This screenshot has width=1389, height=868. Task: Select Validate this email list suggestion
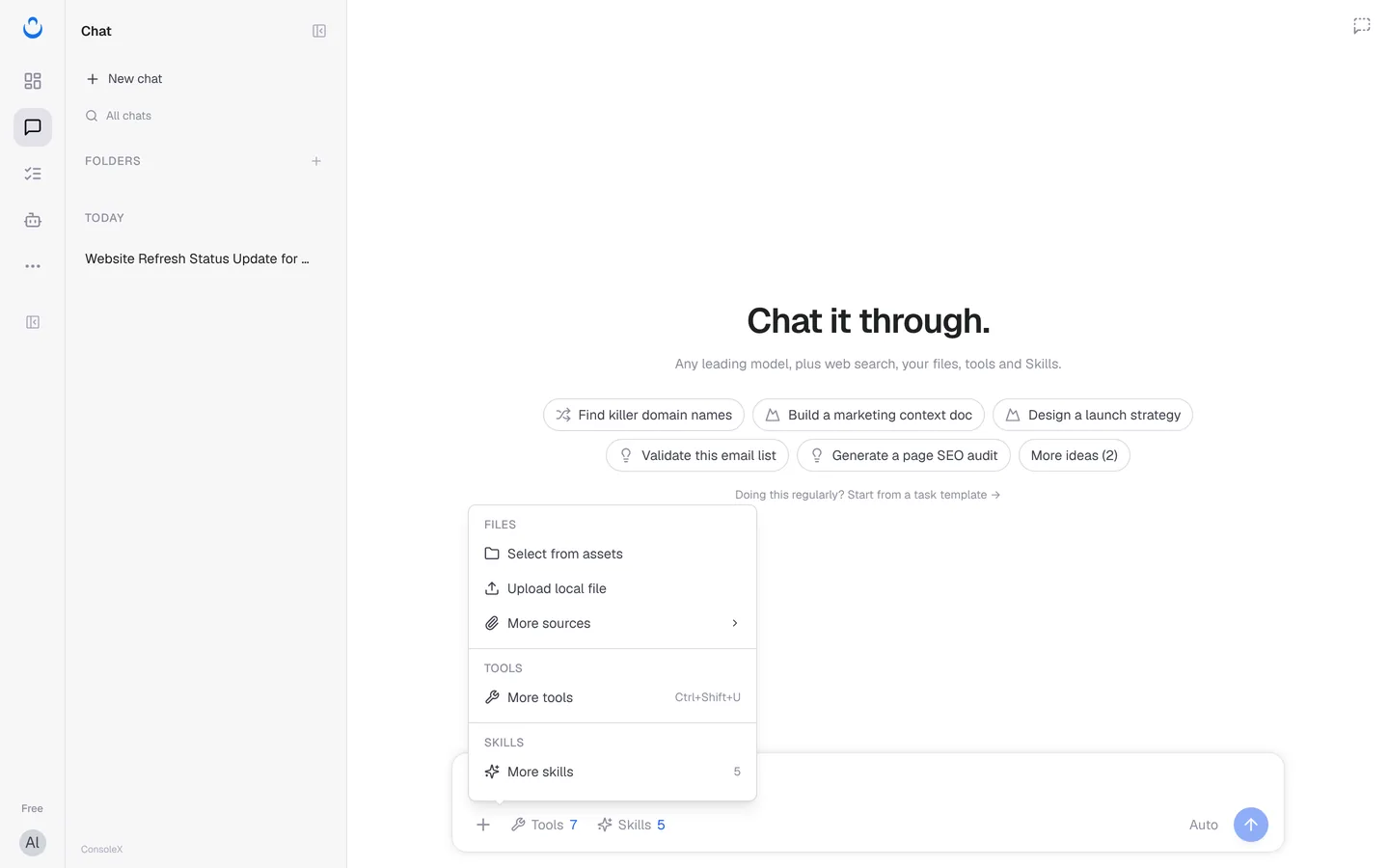pos(697,455)
